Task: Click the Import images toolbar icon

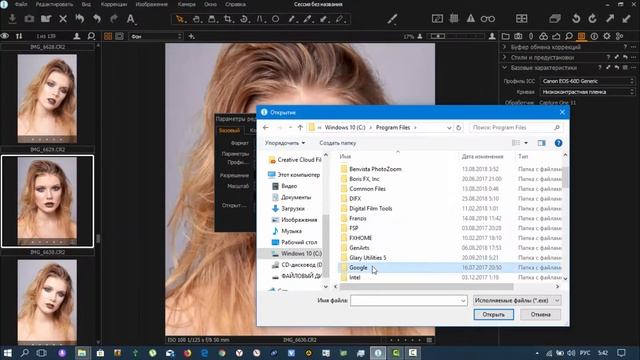Action: [12, 19]
